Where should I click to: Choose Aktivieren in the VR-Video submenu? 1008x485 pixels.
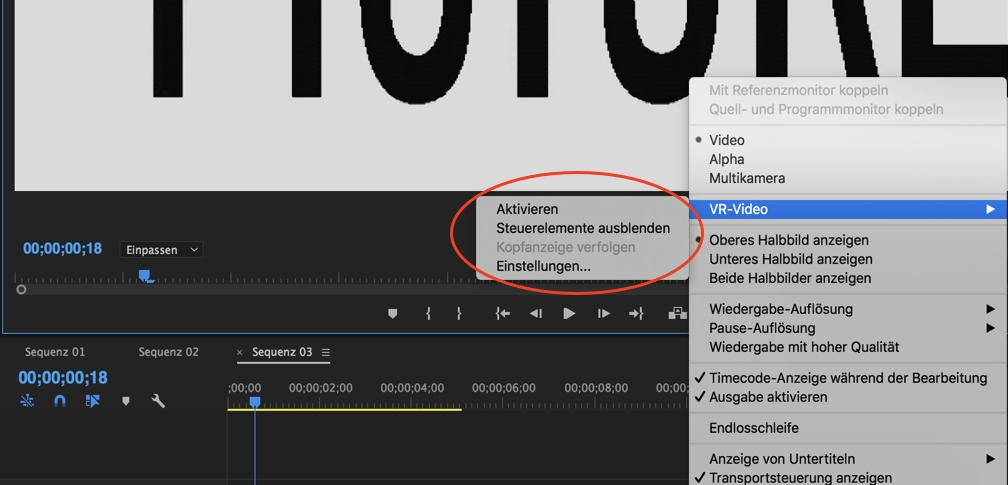tap(527, 209)
